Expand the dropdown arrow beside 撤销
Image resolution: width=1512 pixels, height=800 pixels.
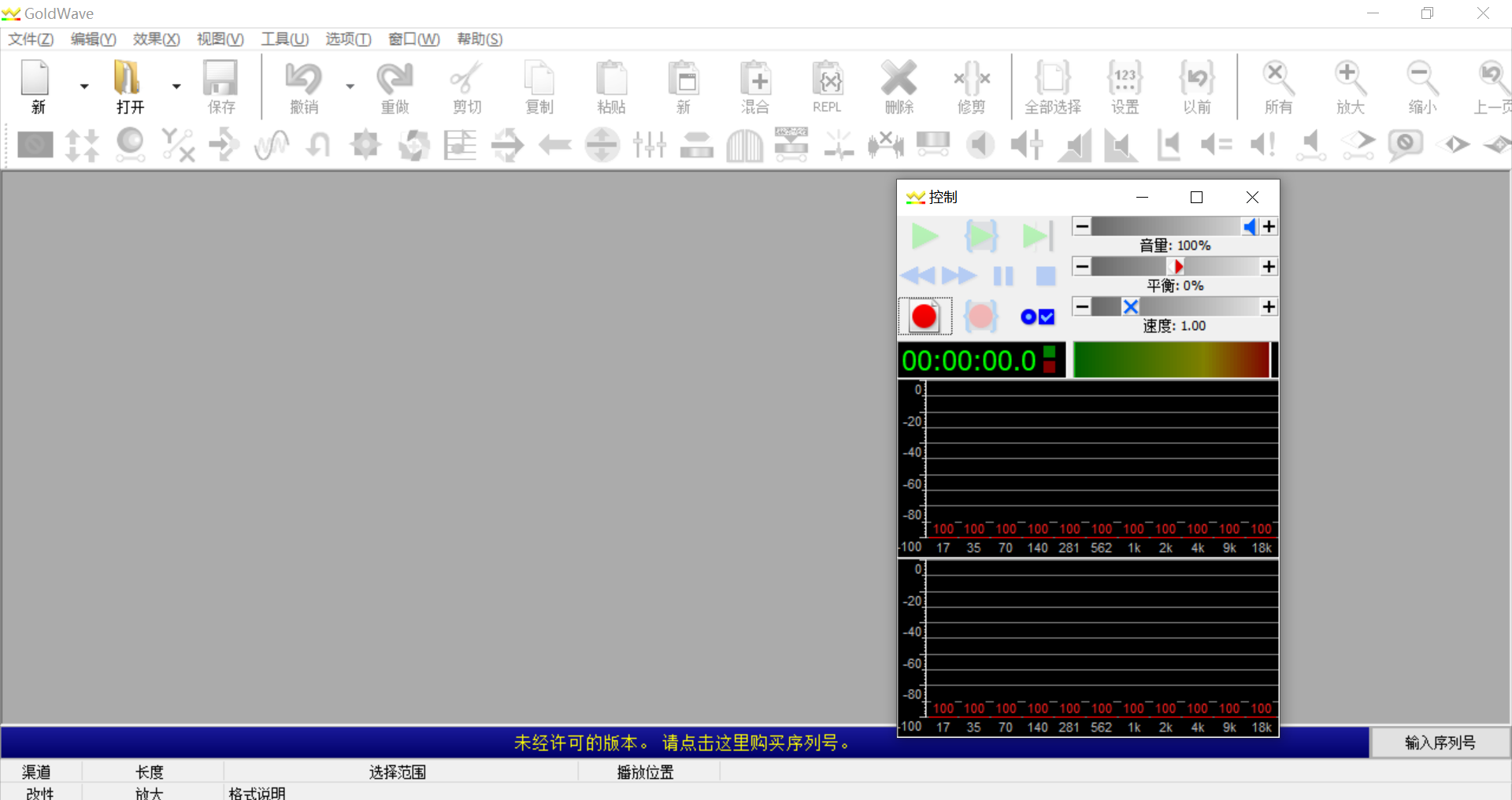point(350,87)
